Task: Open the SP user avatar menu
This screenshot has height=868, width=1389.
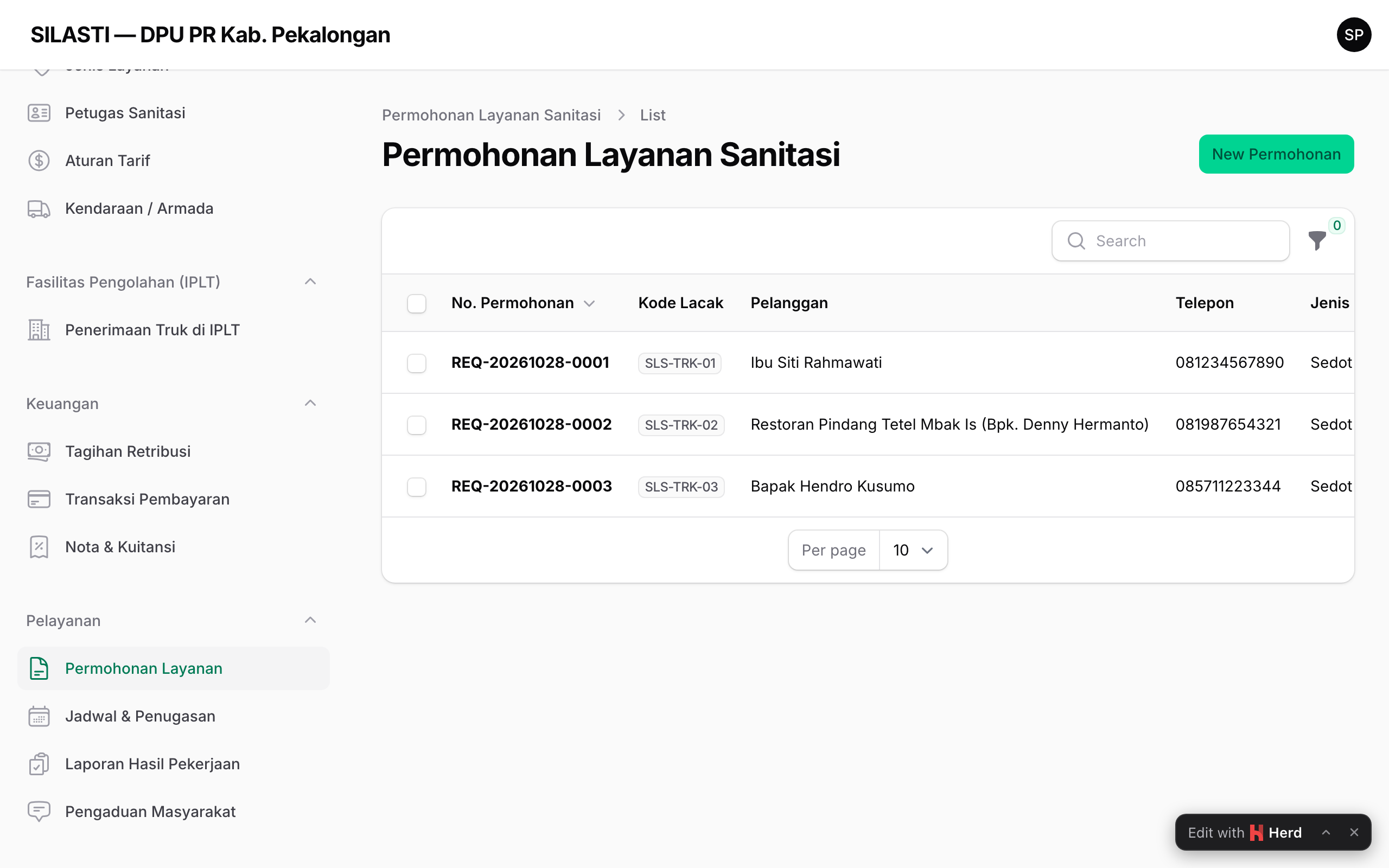Action: (x=1353, y=35)
